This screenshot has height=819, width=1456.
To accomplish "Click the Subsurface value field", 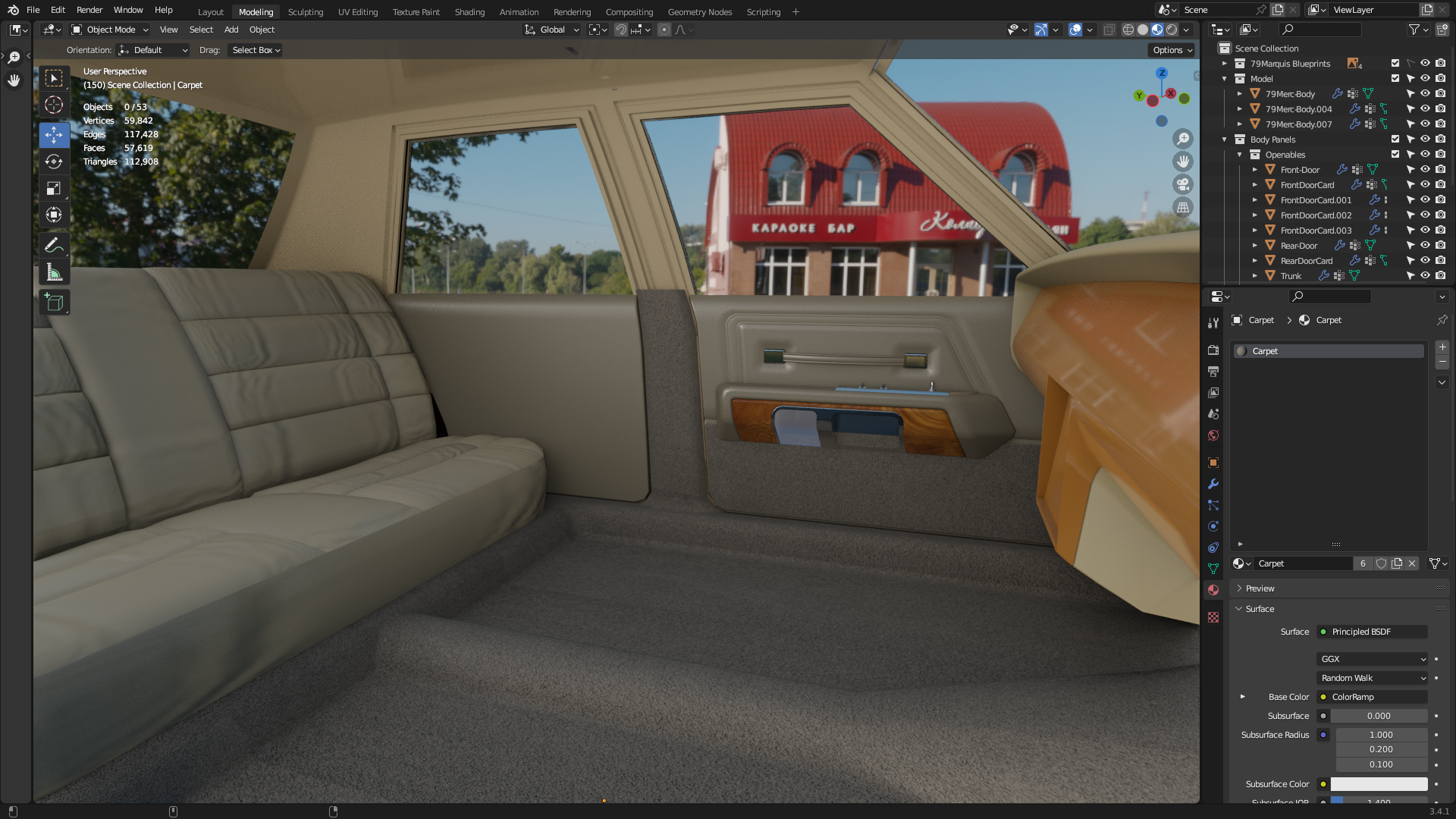I will pos(1379,716).
